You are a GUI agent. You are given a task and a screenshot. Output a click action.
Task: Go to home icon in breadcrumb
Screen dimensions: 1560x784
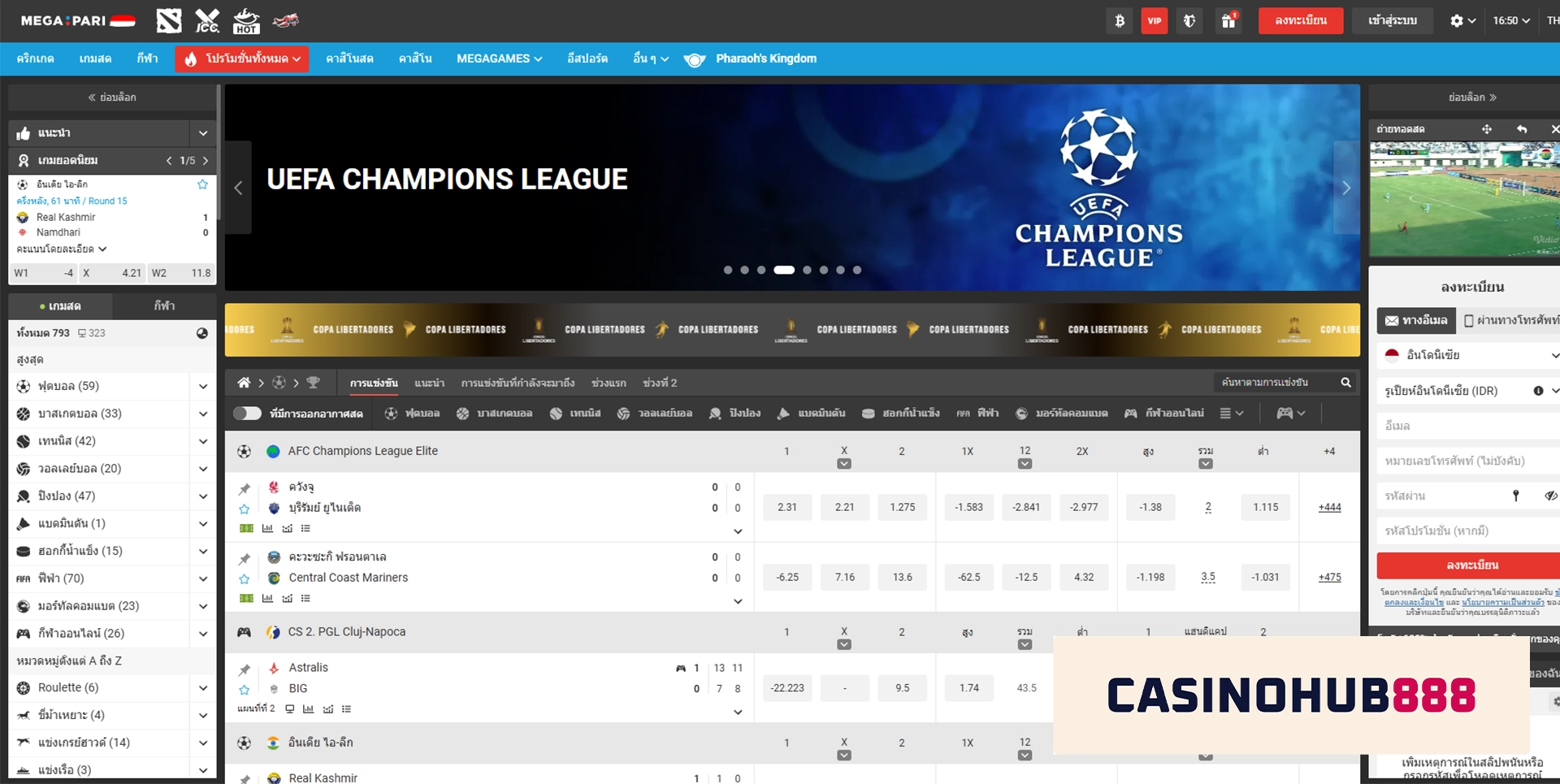tap(244, 383)
